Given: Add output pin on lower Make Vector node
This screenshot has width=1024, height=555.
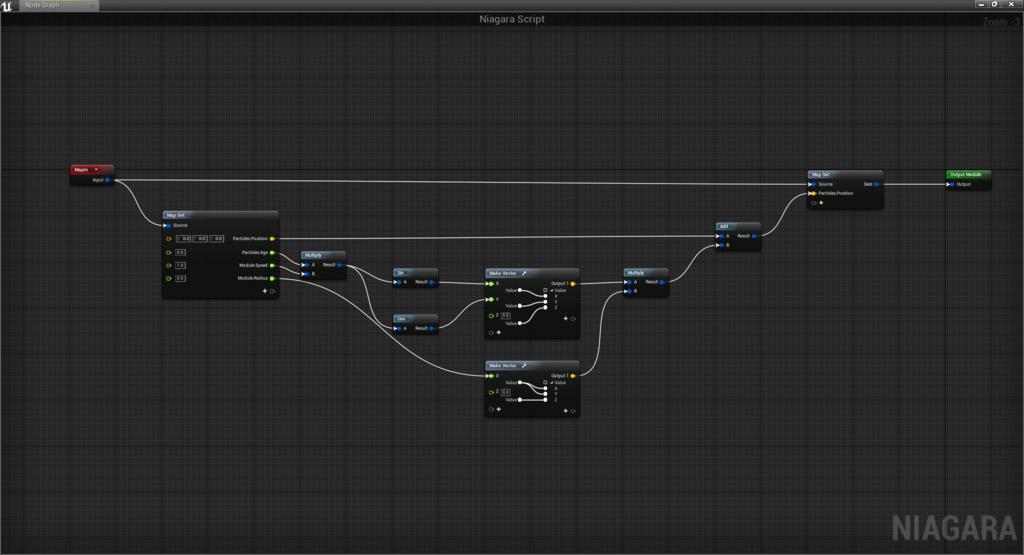Looking at the screenshot, I should (x=566, y=411).
